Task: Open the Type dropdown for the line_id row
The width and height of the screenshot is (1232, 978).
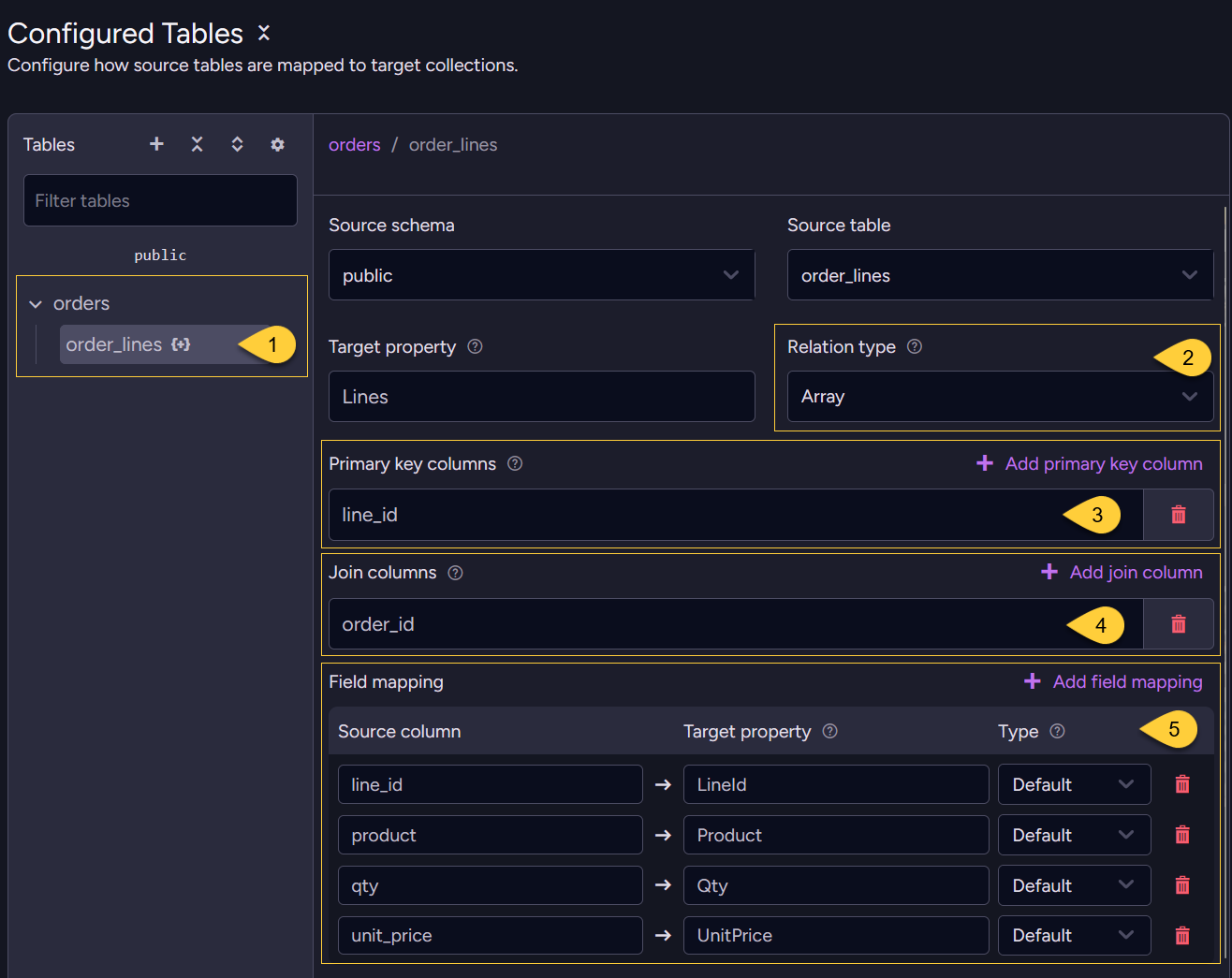Action: tap(1074, 784)
